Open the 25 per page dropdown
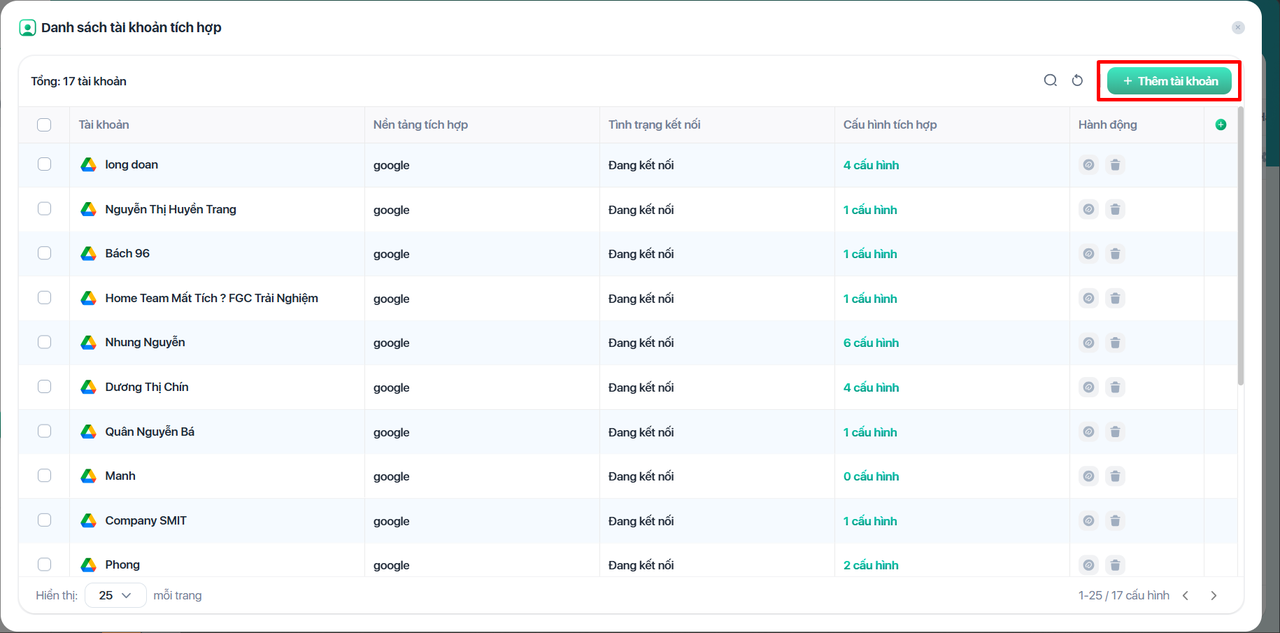The width and height of the screenshot is (1280, 633). coord(115,595)
